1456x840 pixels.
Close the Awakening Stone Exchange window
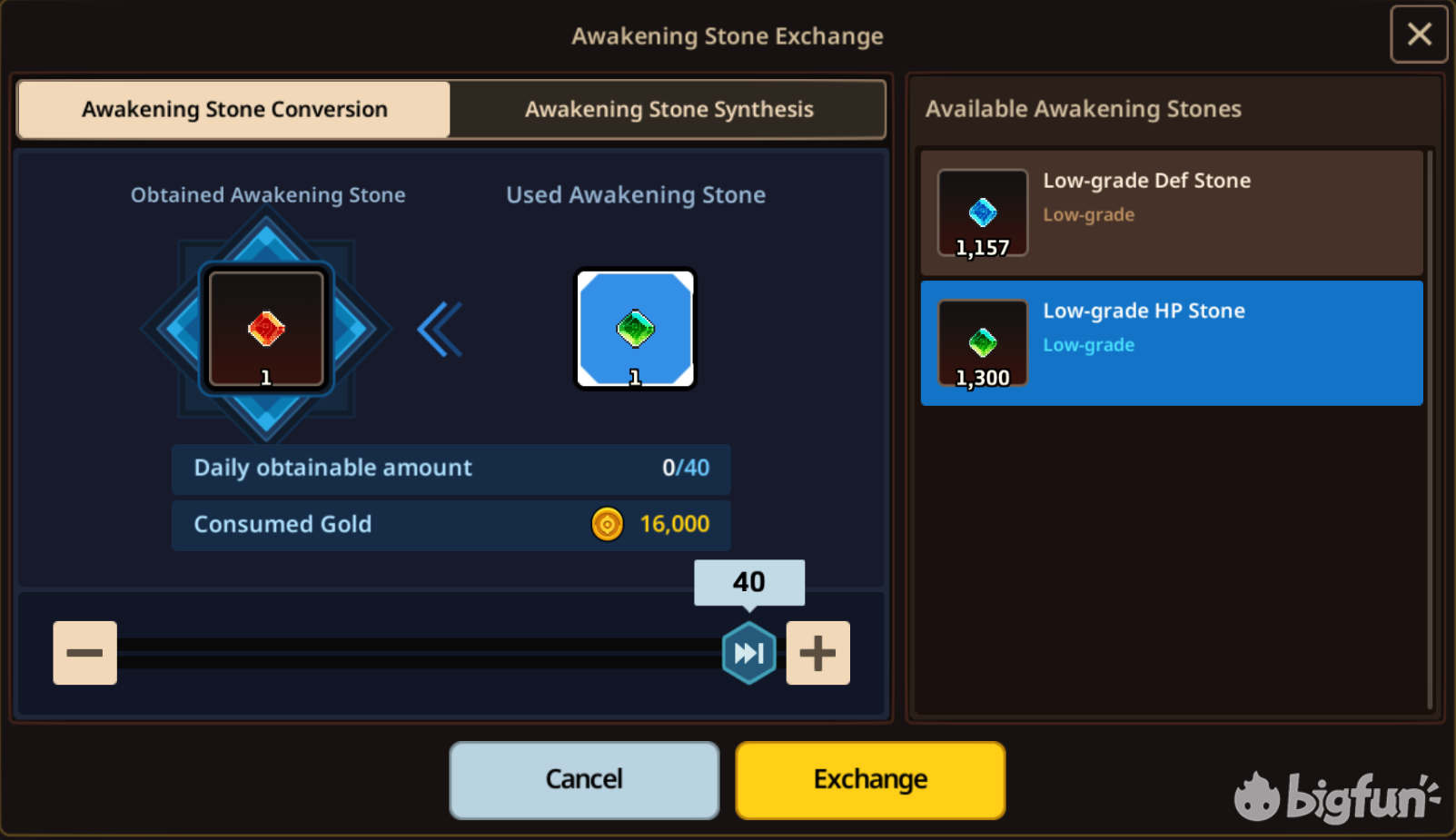tap(1419, 35)
